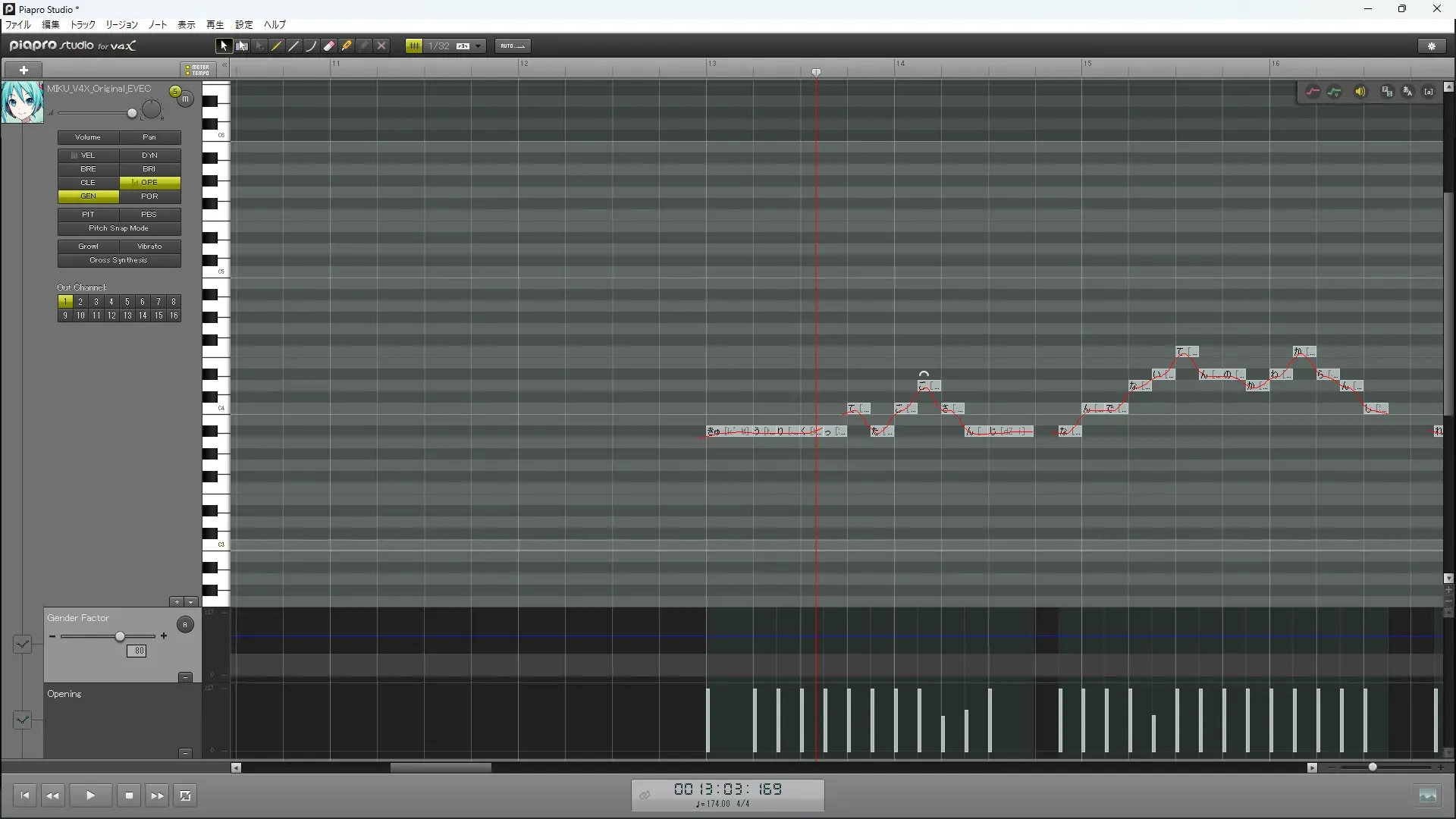Open the Gender Factor lane selector chevron

click(22, 644)
